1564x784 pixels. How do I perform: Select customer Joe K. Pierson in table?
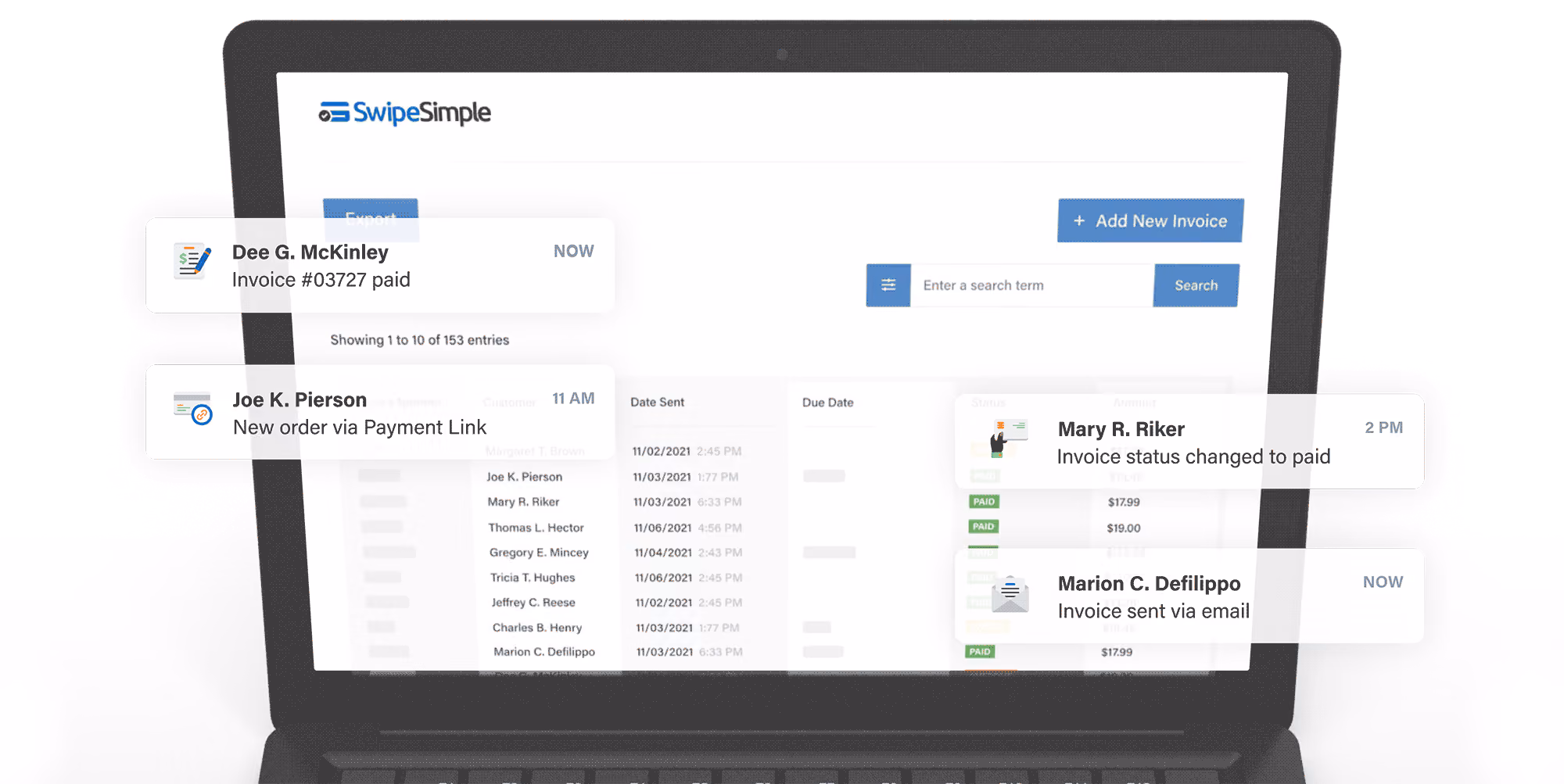click(x=524, y=477)
